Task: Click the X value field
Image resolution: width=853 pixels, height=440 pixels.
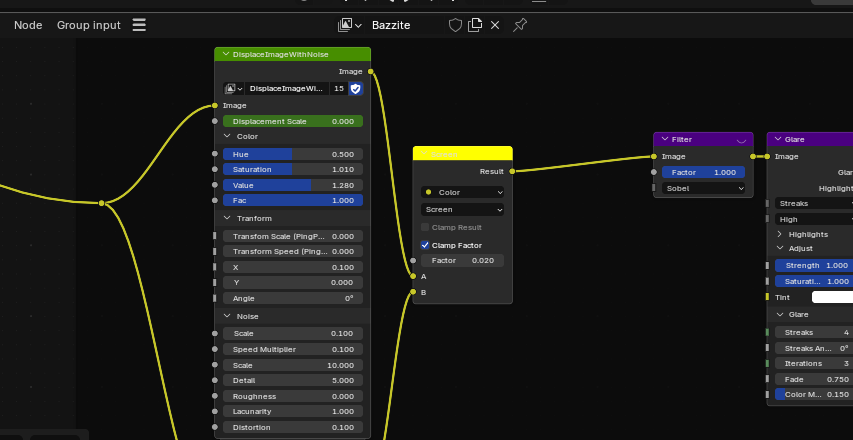Action: click(293, 267)
